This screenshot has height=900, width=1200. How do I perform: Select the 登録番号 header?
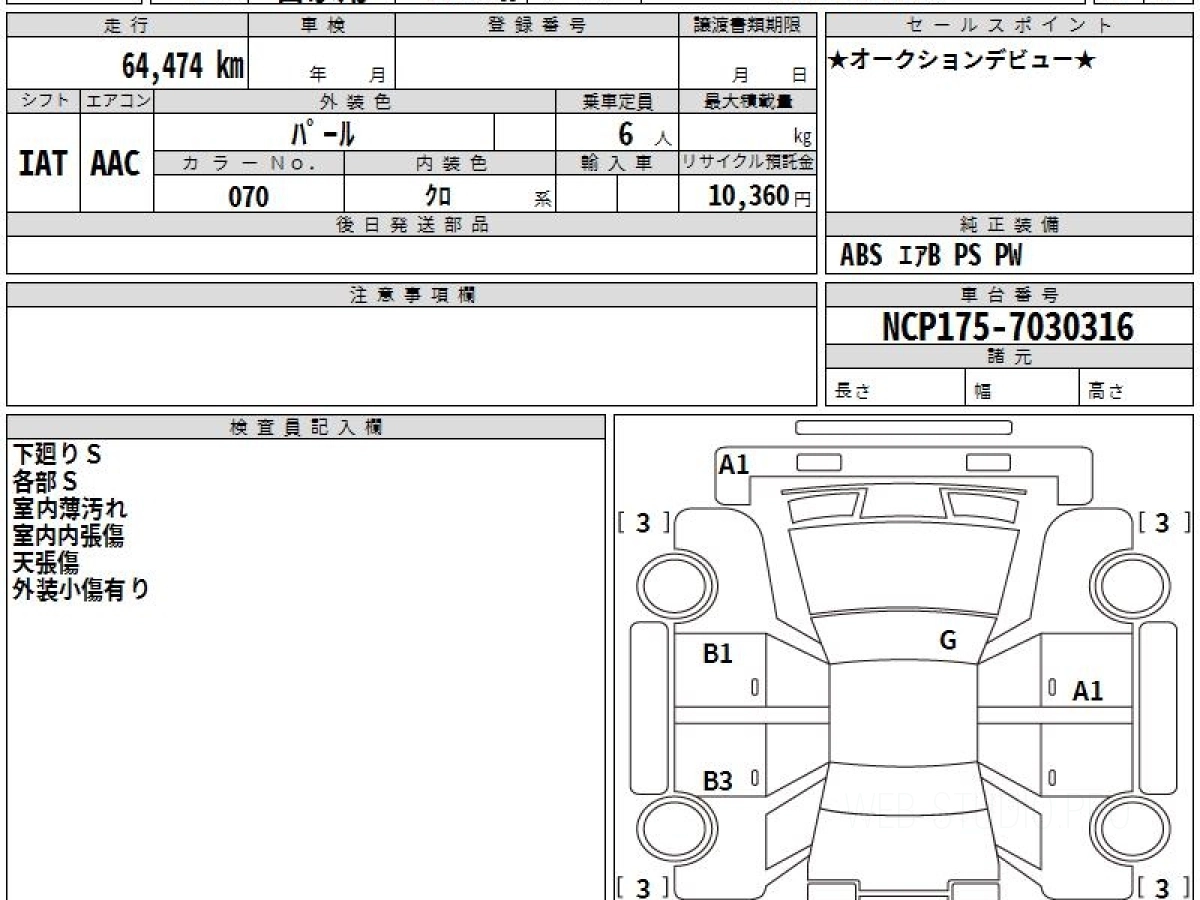coord(536,26)
